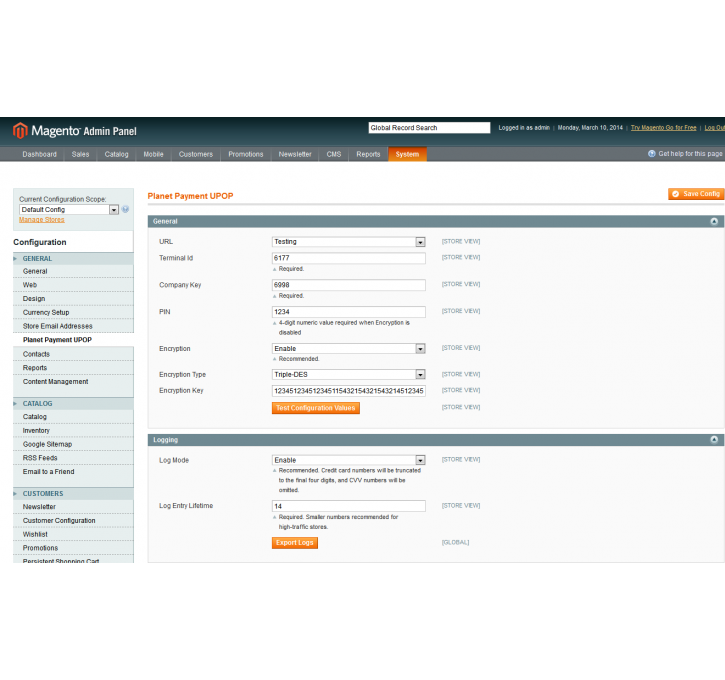Click into the Encryption Key field
Screen dimensions: 725x680
pos(349,391)
